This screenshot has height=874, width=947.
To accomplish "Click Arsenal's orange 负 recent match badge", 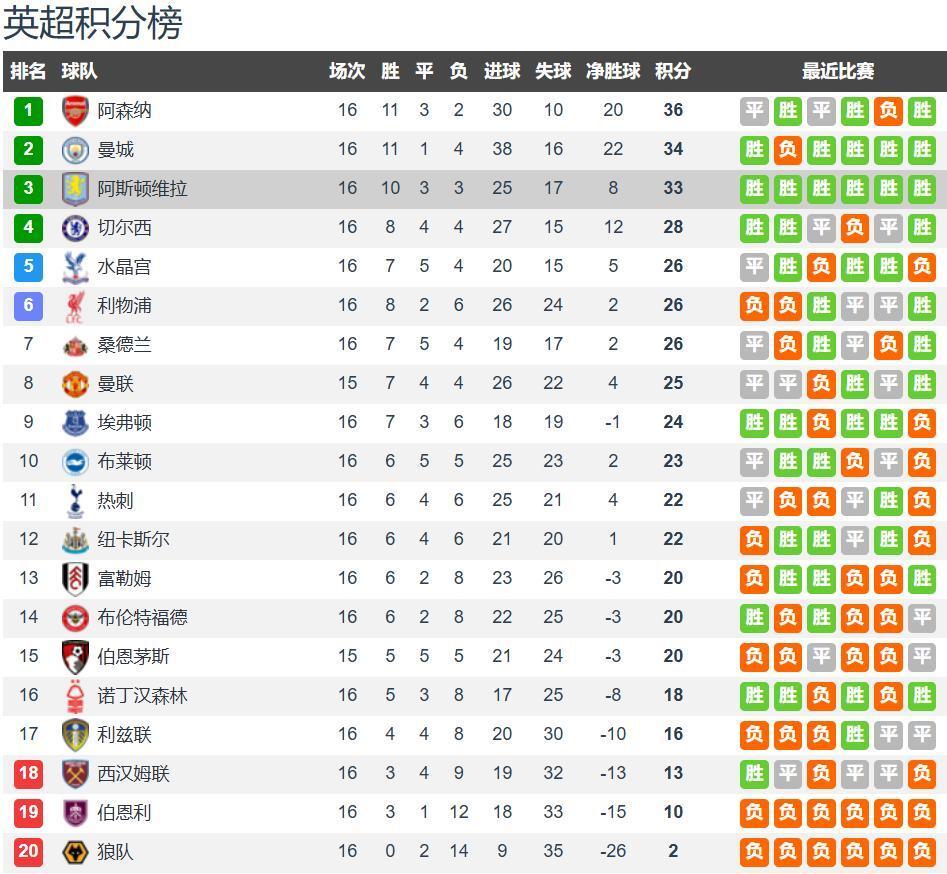I will coord(888,110).
